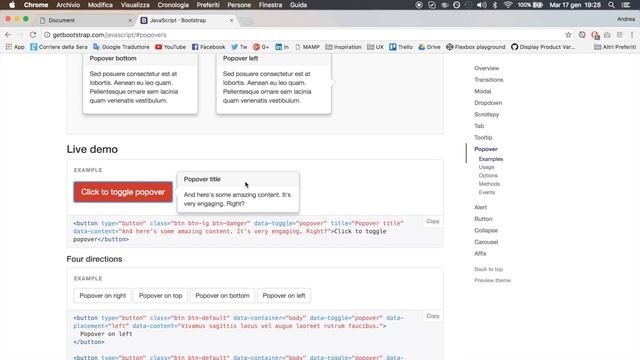The width and height of the screenshot is (640, 360).
Task: Click the browser back arrow
Action: coord(8,35)
